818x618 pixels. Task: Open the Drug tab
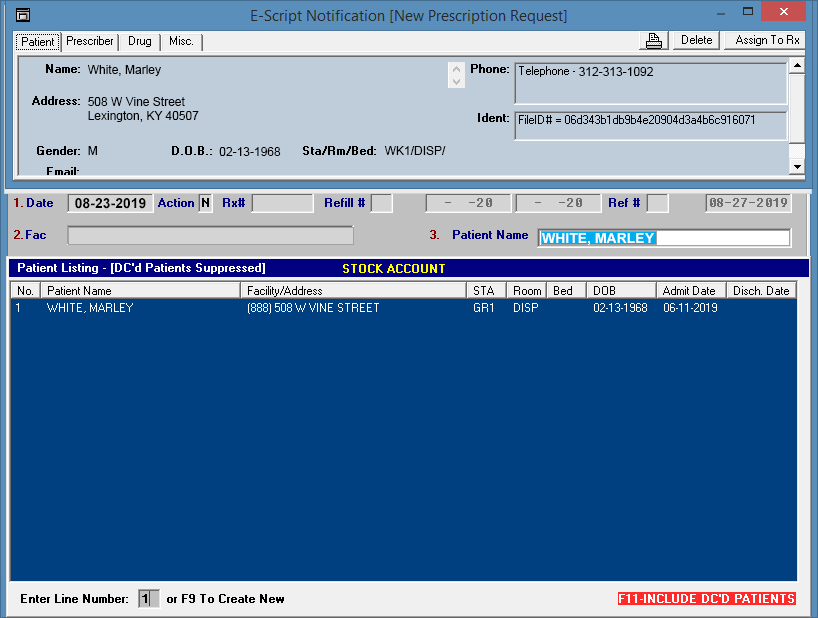pyautogui.click(x=139, y=41)
